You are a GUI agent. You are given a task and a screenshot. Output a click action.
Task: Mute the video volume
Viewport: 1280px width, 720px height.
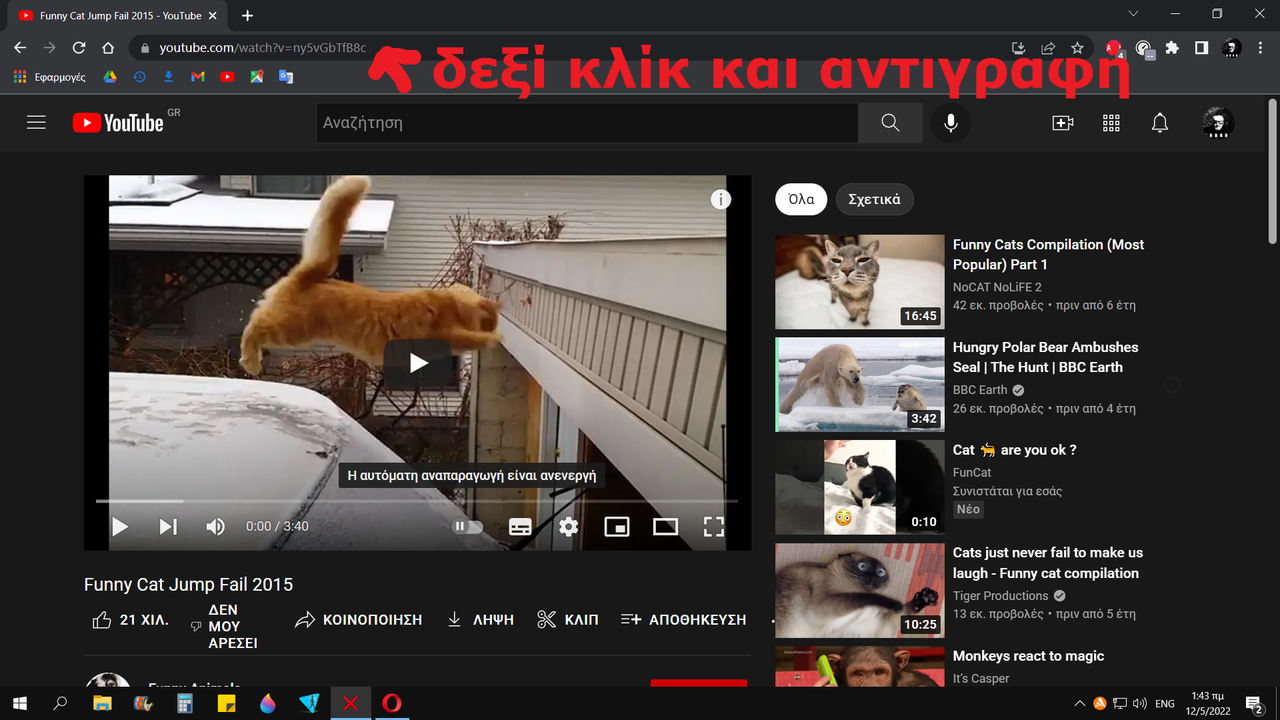[x=215, y=527]
